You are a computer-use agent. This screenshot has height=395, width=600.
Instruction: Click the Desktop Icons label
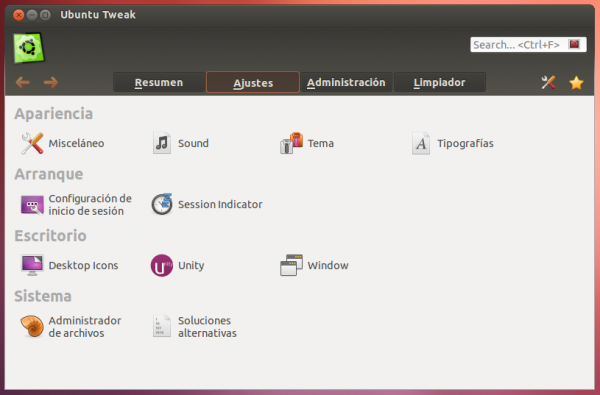point(83,266)
